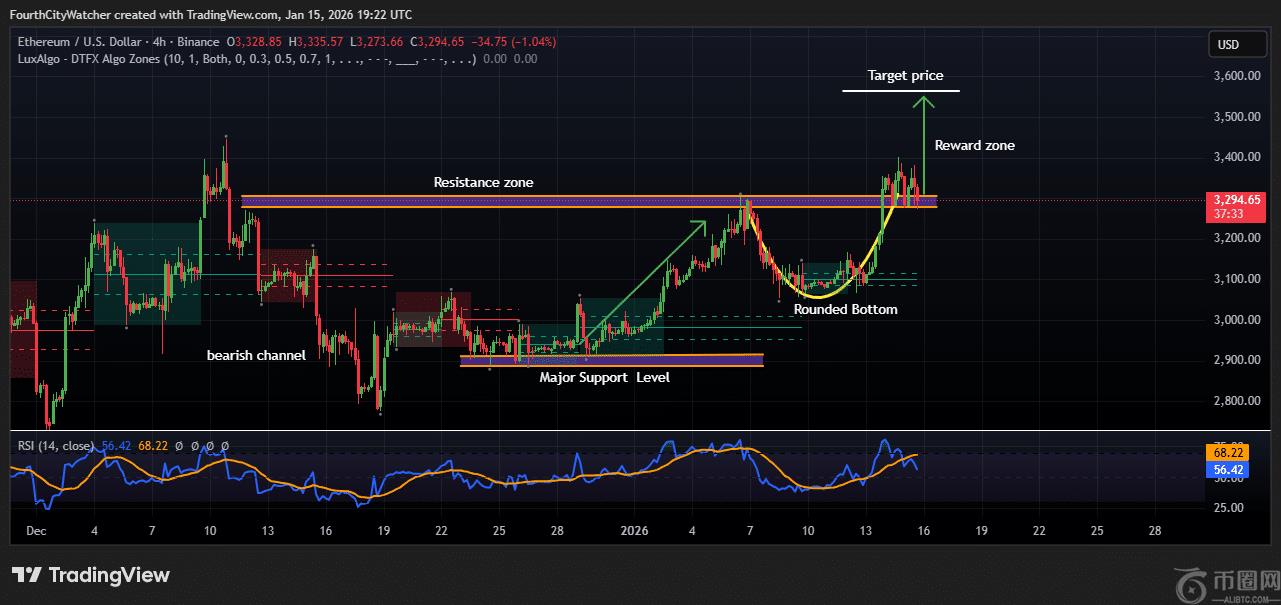1281x605 pixels.
Task: Click the white Target price line
Action: tap(900, 91)
